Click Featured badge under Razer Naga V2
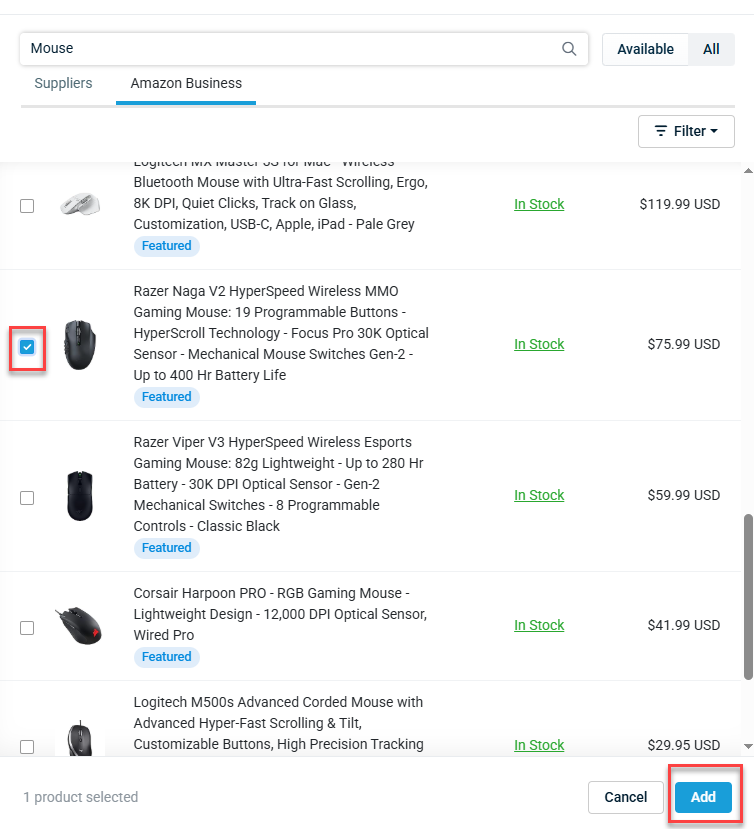 pyautogui.click(x=167, y=397)
